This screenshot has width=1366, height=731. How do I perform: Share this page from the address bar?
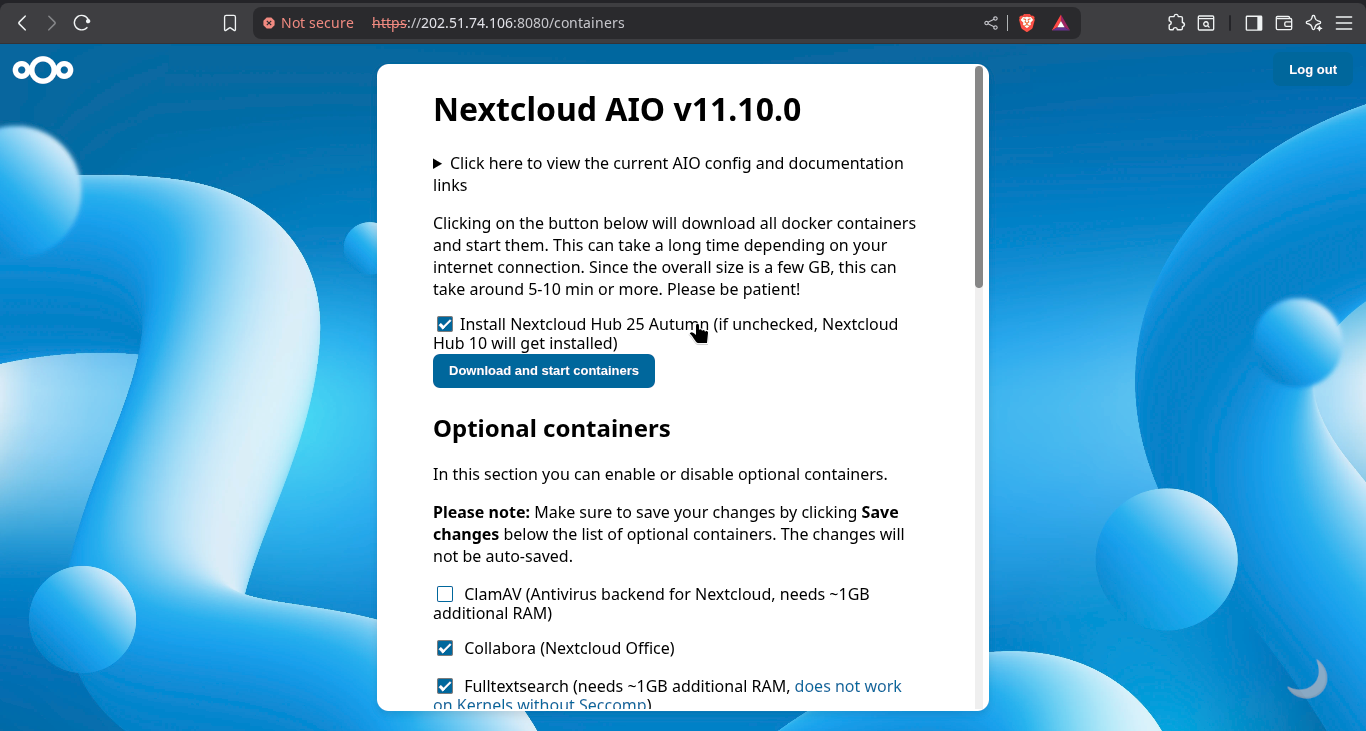point(991,23)
